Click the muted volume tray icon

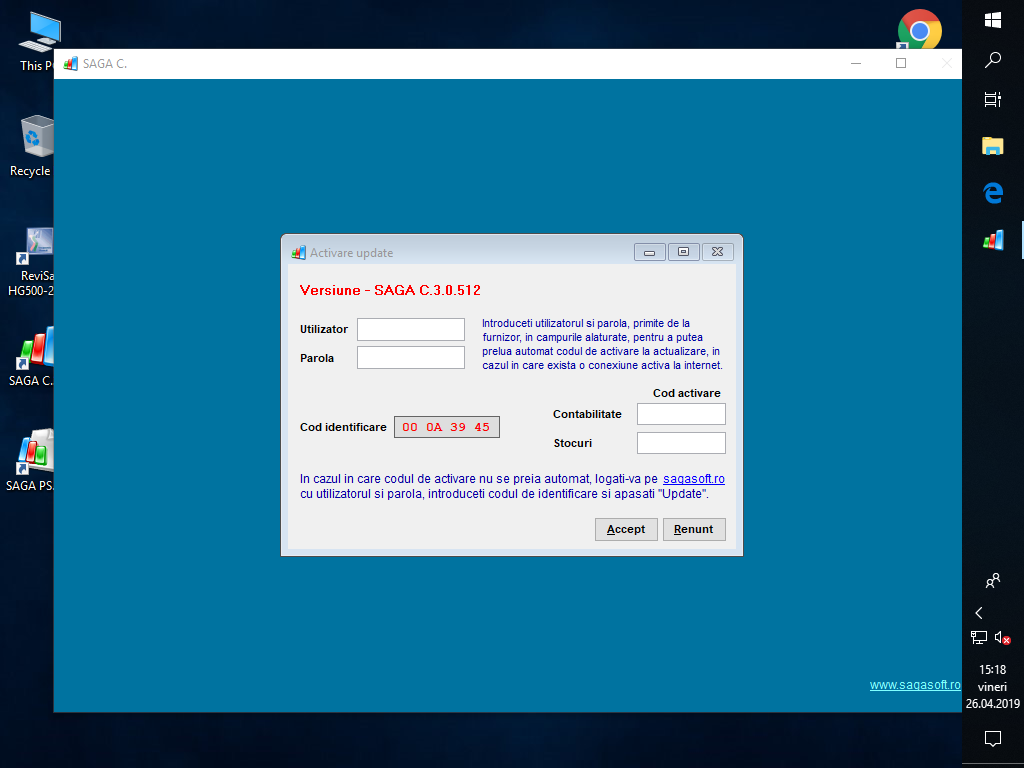pos(1002,637)
